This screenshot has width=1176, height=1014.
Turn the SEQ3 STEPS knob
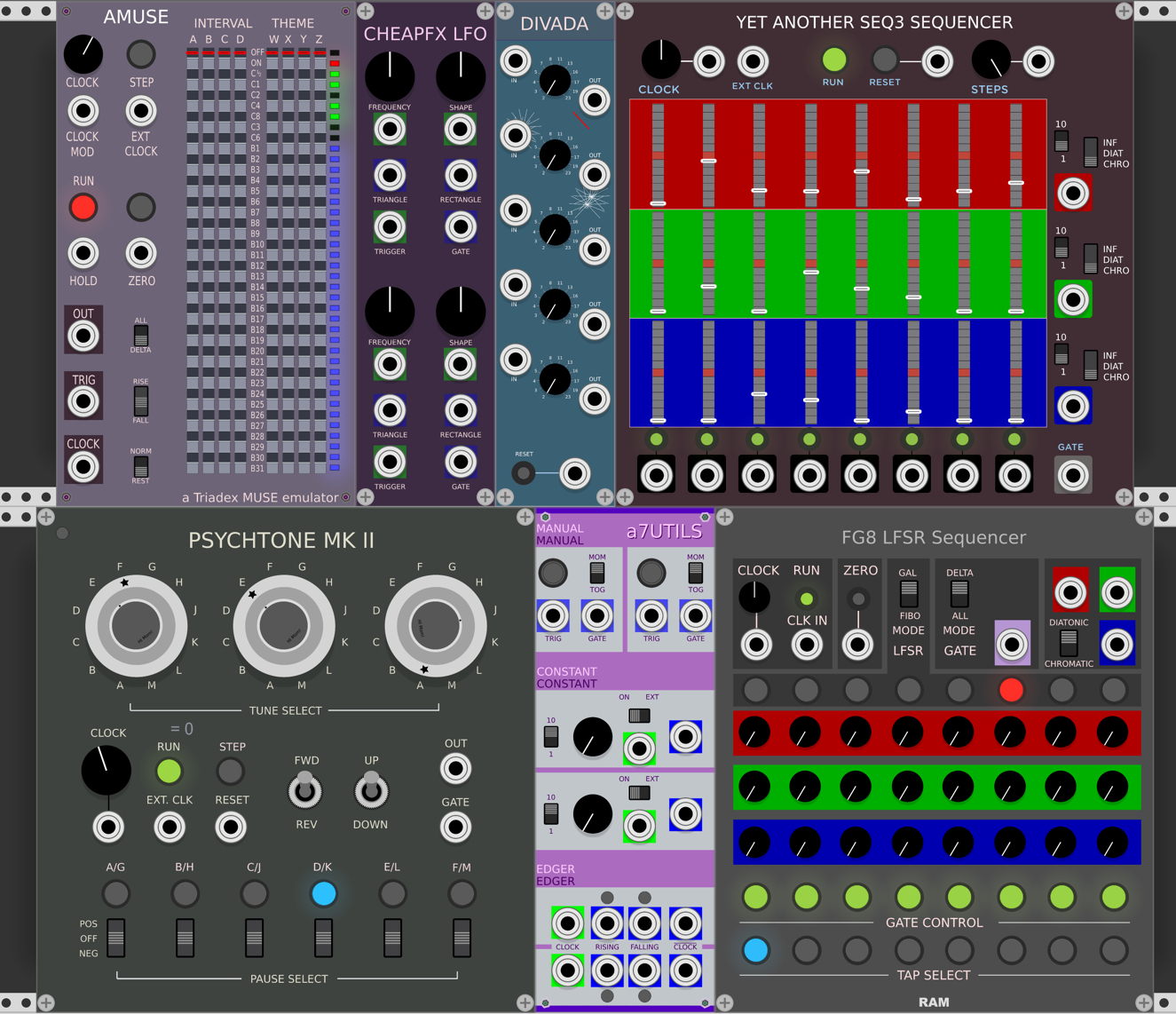pos(991,59)
